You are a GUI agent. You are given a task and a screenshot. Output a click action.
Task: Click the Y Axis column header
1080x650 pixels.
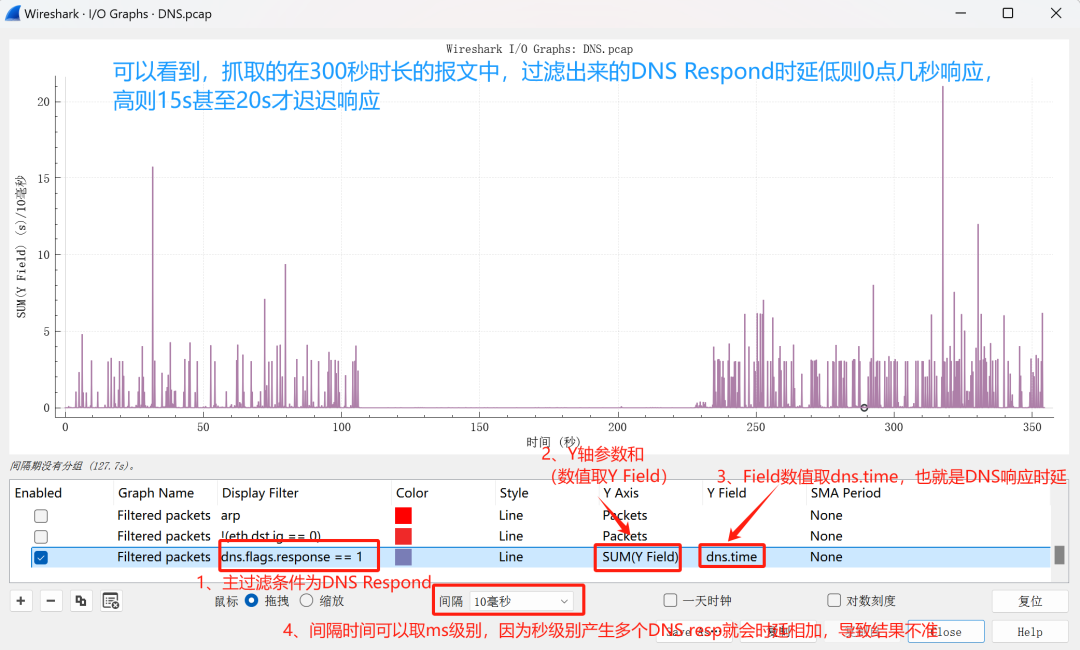pyautogui.click(x=621, y=493)
